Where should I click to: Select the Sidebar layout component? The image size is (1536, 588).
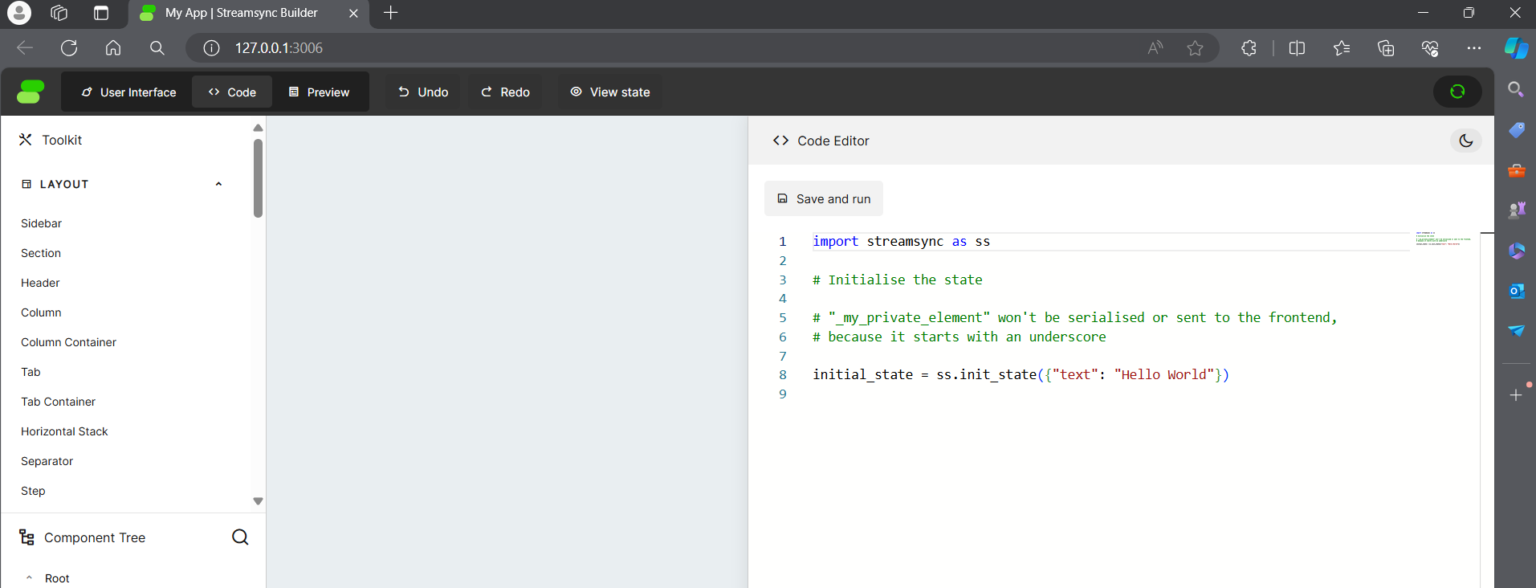pos(40,223)
